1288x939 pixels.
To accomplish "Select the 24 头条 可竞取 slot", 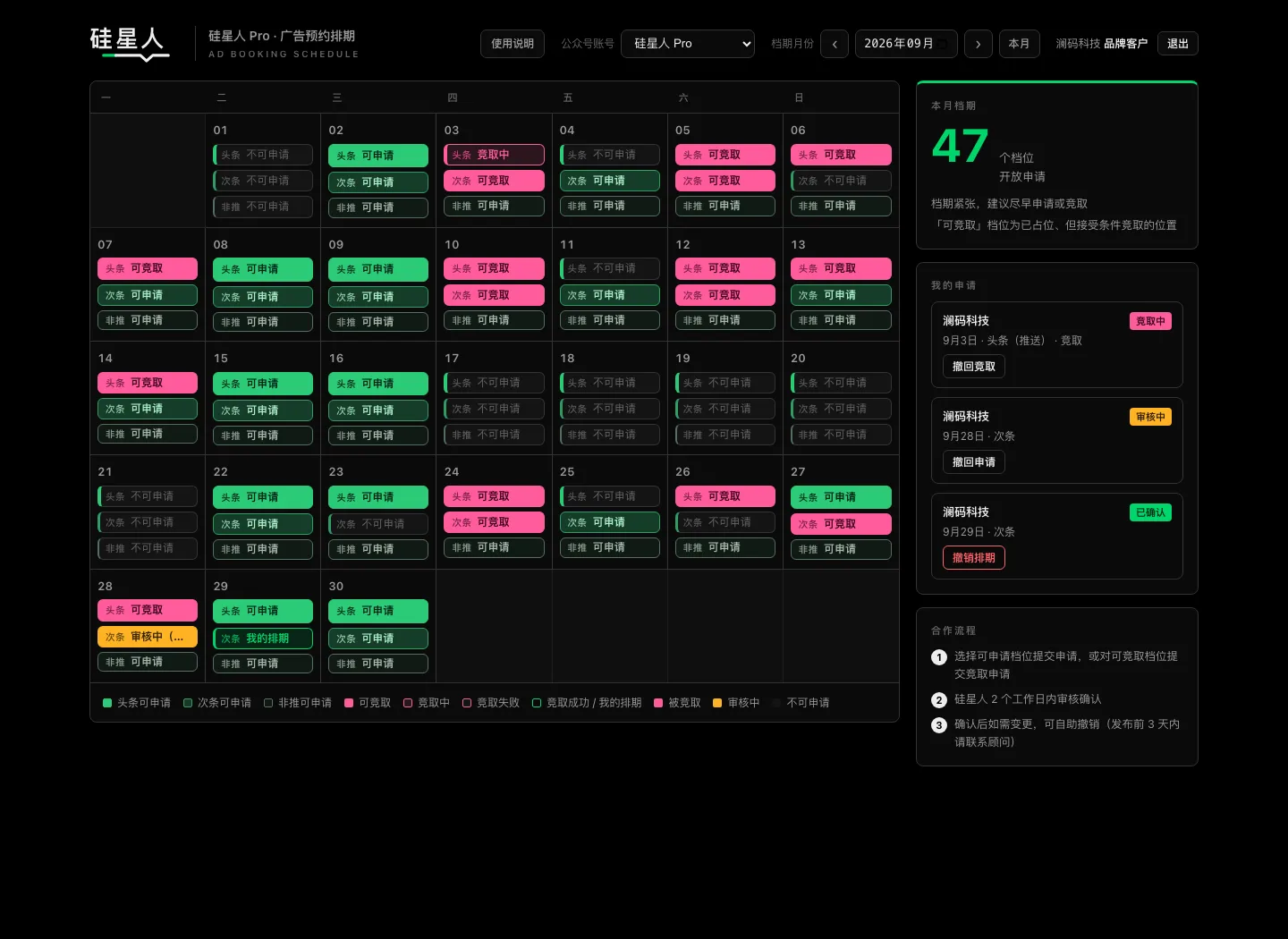I will (494, 496).
